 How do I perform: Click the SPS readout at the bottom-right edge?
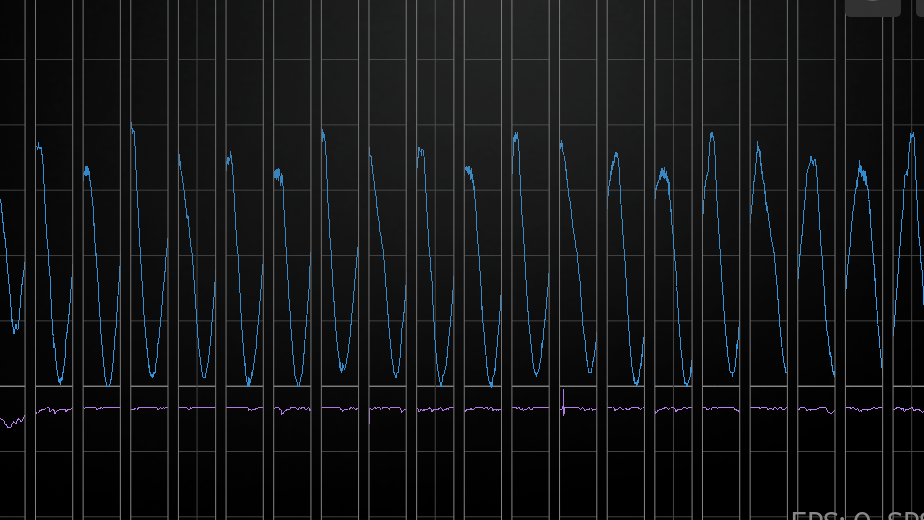(x=904, y=515)
